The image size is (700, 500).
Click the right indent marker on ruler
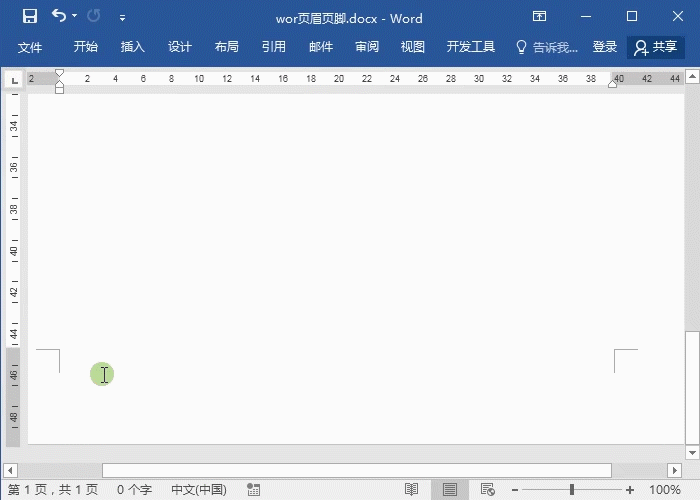[612, 83]
